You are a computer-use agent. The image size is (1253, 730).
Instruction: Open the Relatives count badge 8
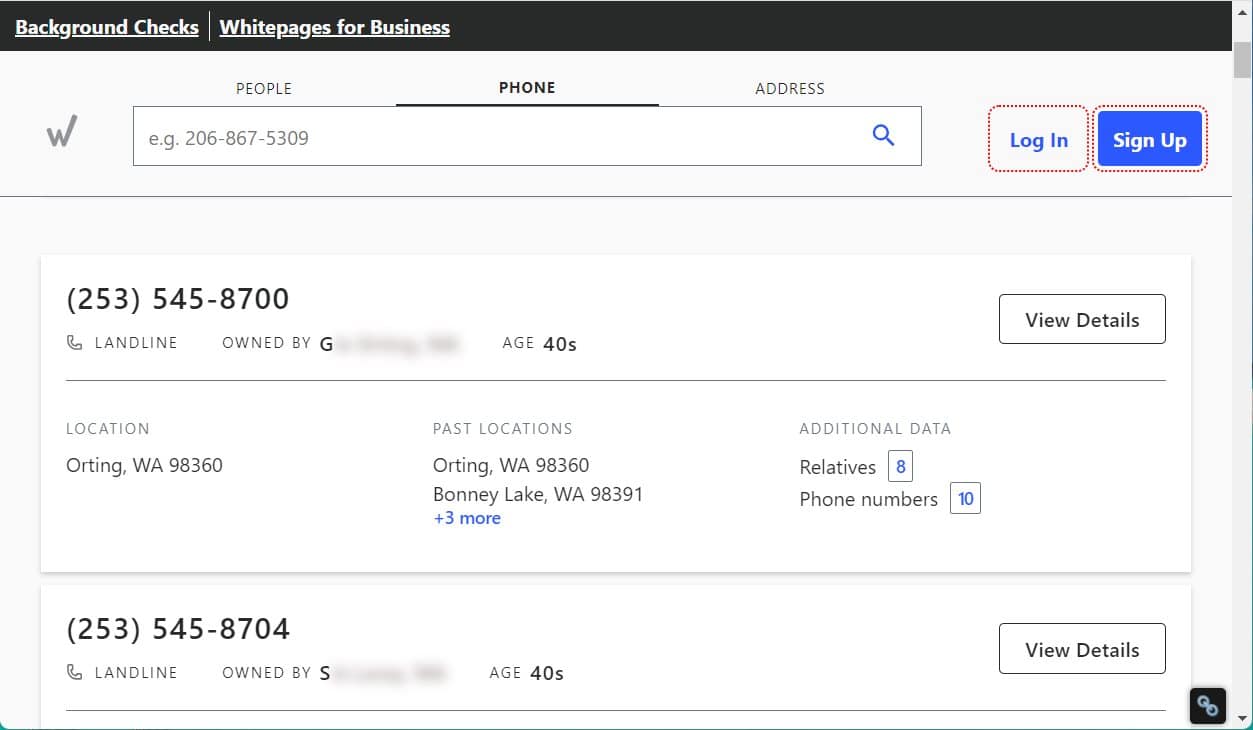click(x=900, y=467)
